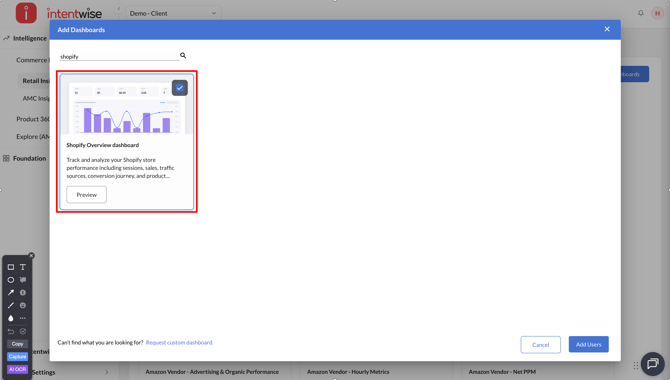Click the emoji sticker tool
This screenshot has height=380, width=670.
pyautogui.click(x=23, y=305)
